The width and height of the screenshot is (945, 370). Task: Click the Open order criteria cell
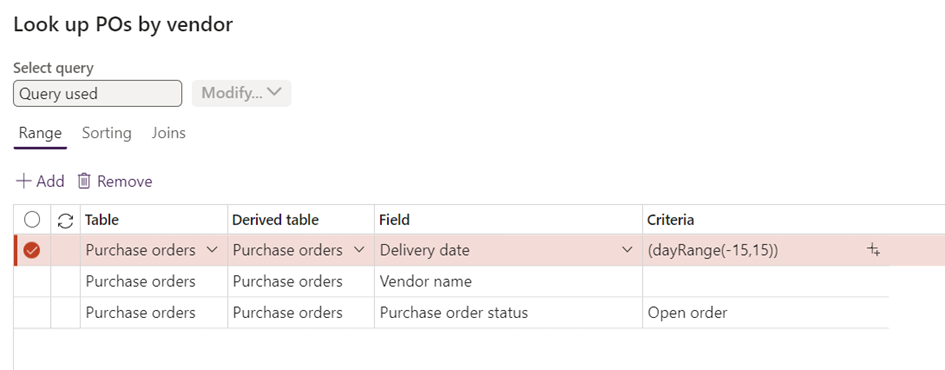(765, 313)
